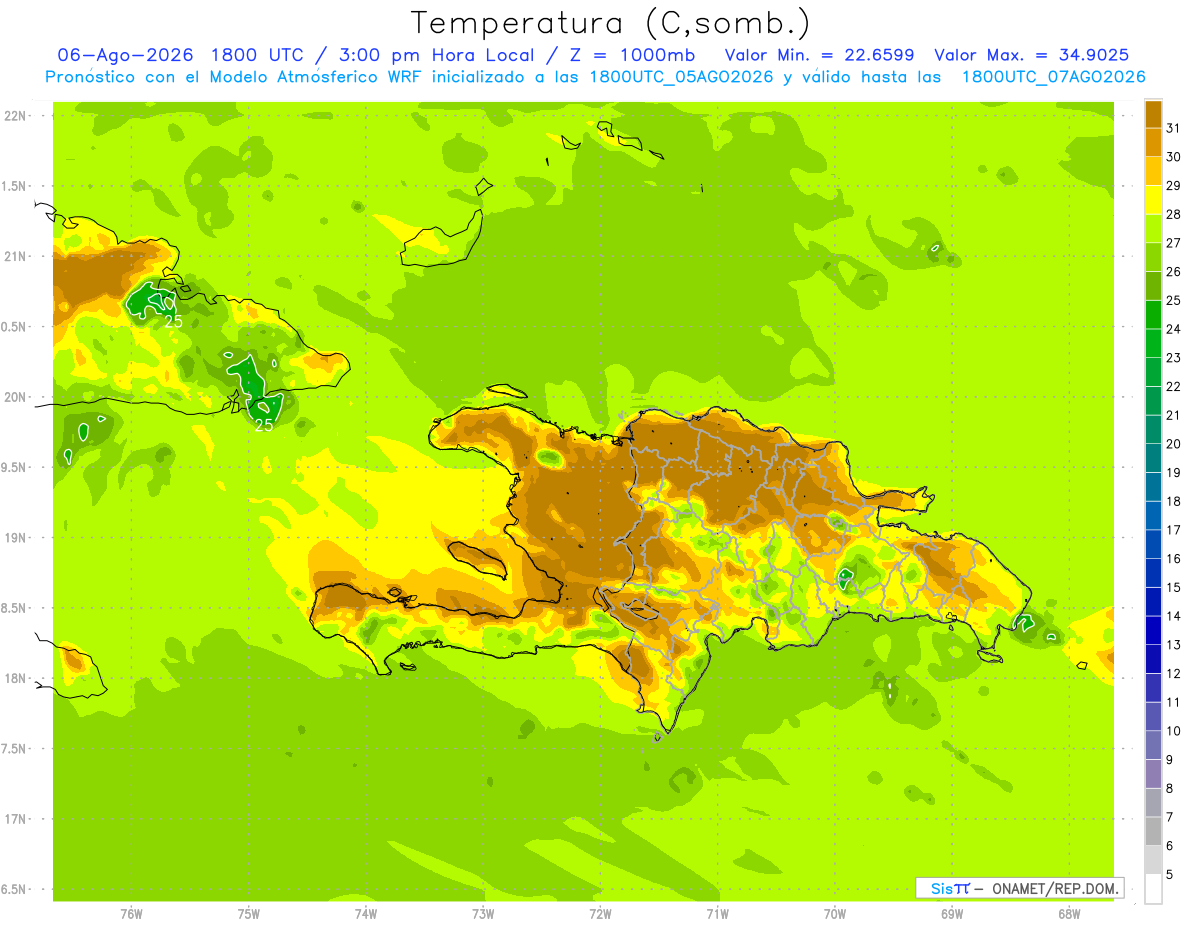Pick the green swatch between 24 and 25
The height and width of the screenshot is (927, 1200).
point(1153,315)
